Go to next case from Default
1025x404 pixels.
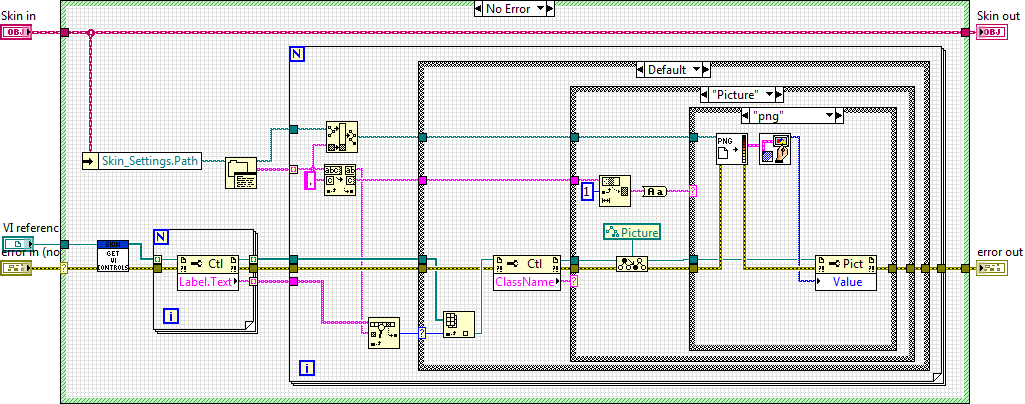point(707,69)
